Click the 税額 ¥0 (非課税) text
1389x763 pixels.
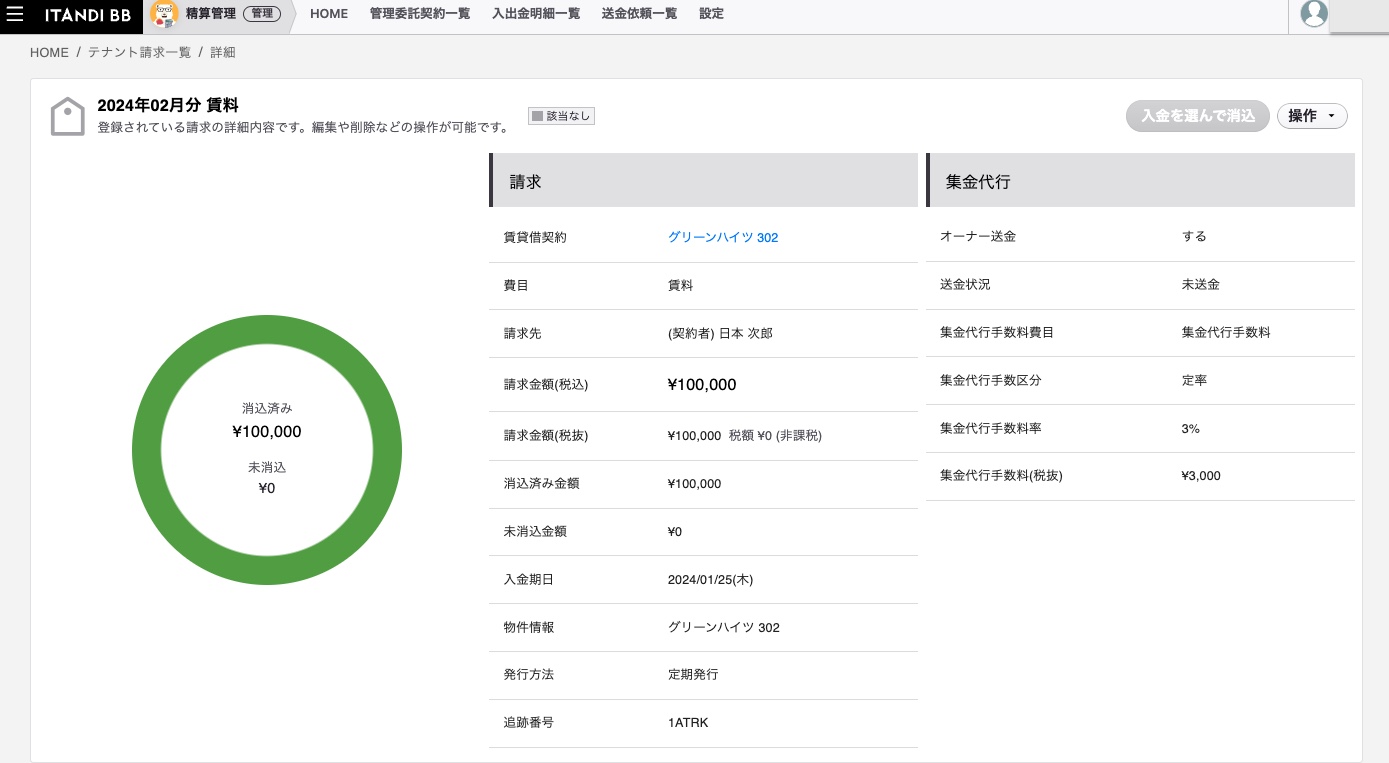[x=775, y=436]
